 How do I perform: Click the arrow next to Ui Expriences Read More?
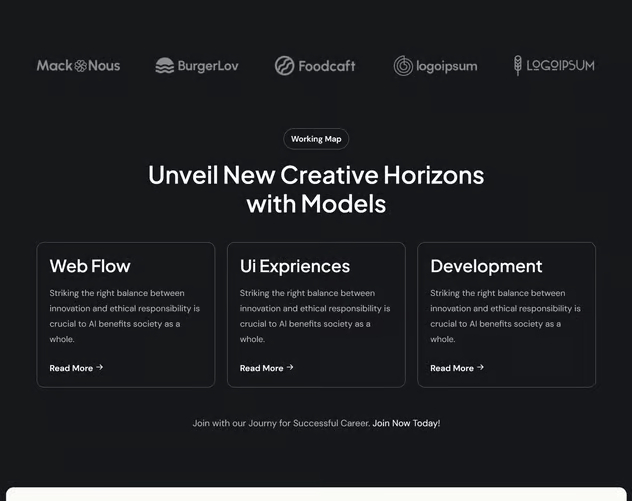290,367
